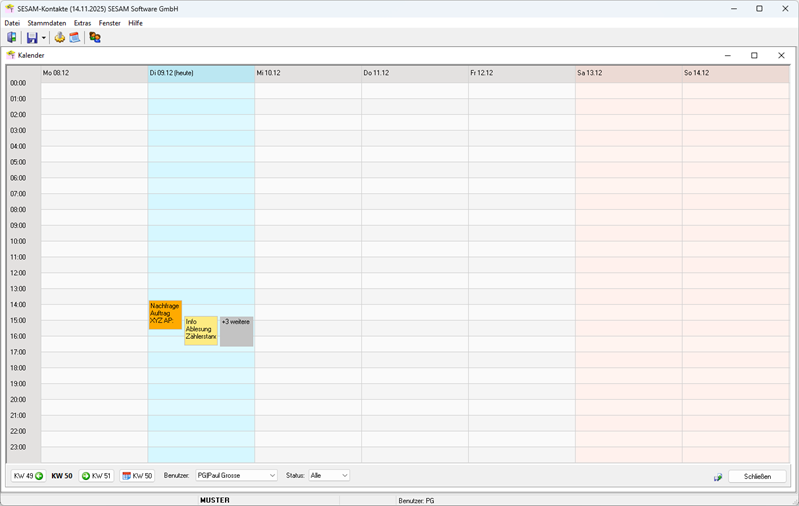The width and height of the screenshot is (799, 506).
Task: Click the small icon left of Schließen
Action: point(718,477)
